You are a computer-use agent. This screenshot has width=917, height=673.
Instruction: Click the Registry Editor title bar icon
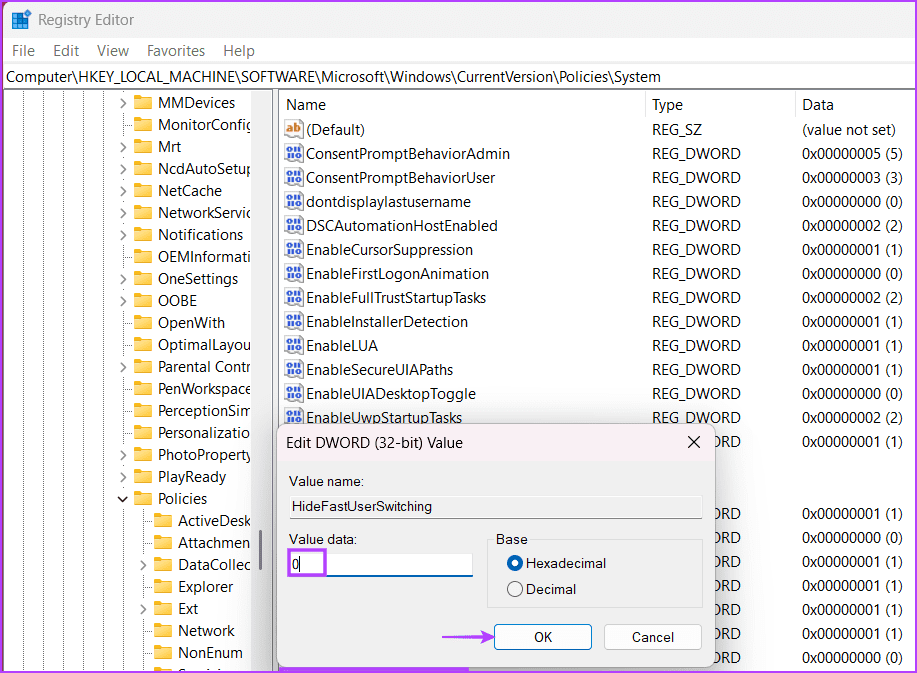20,19
